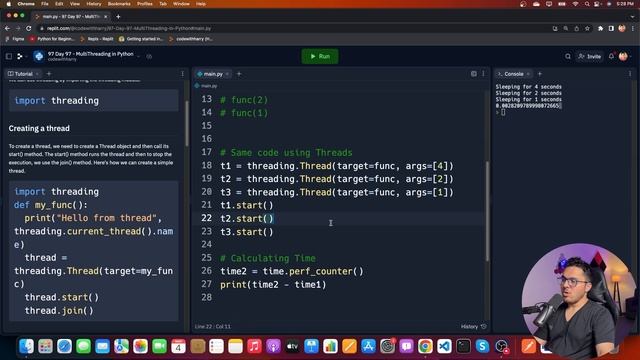Open the Chrome extensions puzzle icon
640x360 pixels.
pyautogui.click(x=600, y=28)
